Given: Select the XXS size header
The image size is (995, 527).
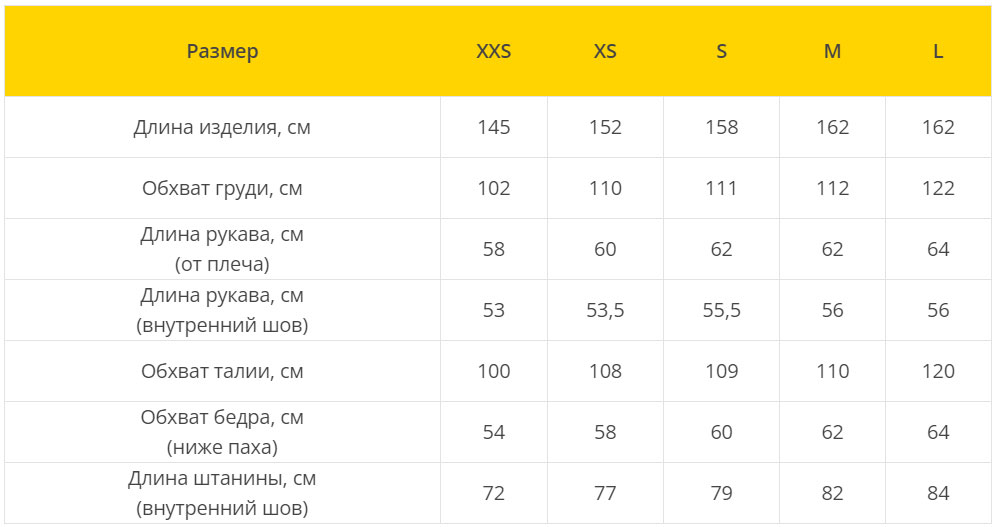Looking at the screenshot, I should (x=494, y=51).
